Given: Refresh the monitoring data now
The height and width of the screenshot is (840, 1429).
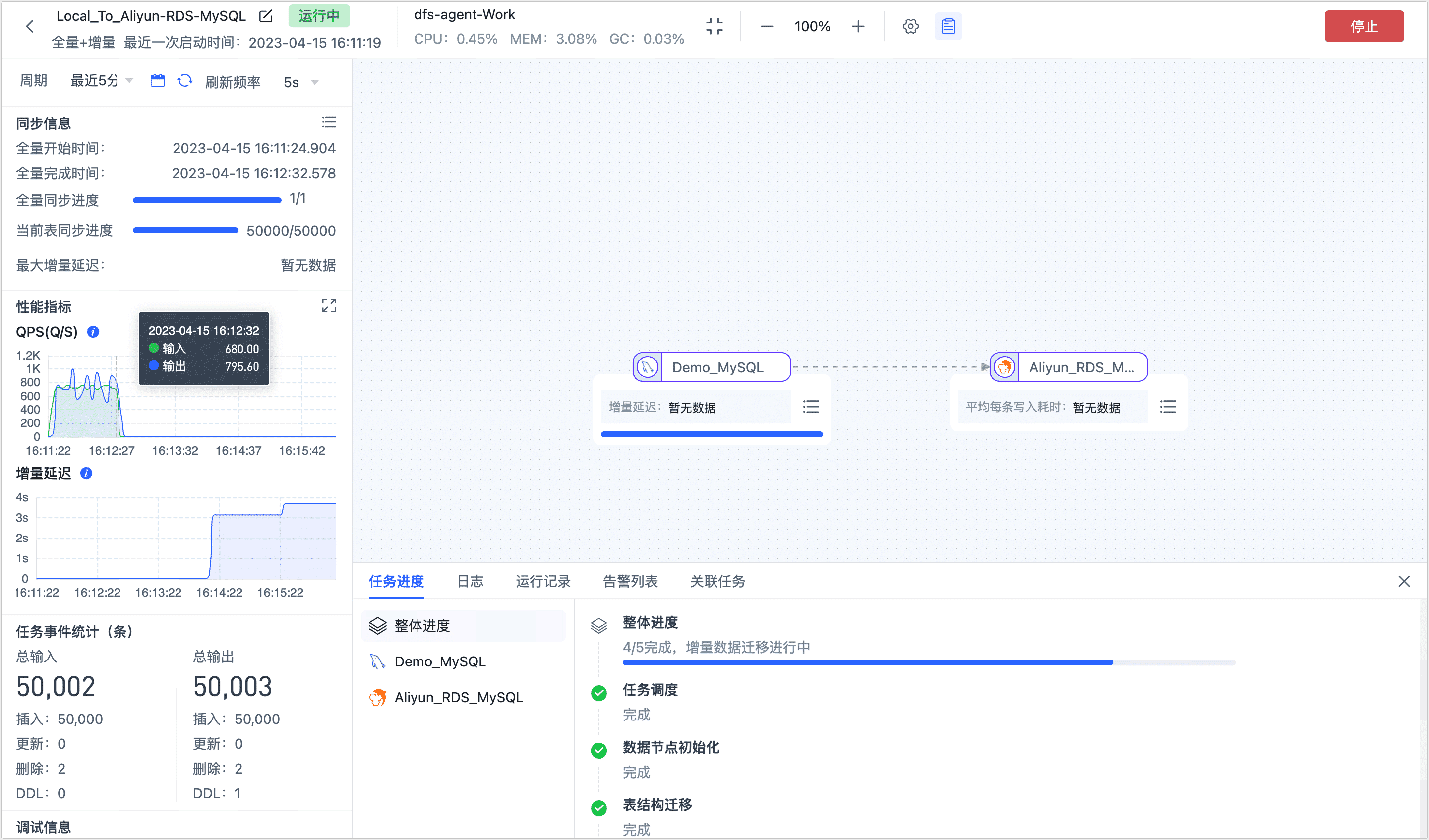Looking at the screenshot, I should click(185, 80).
